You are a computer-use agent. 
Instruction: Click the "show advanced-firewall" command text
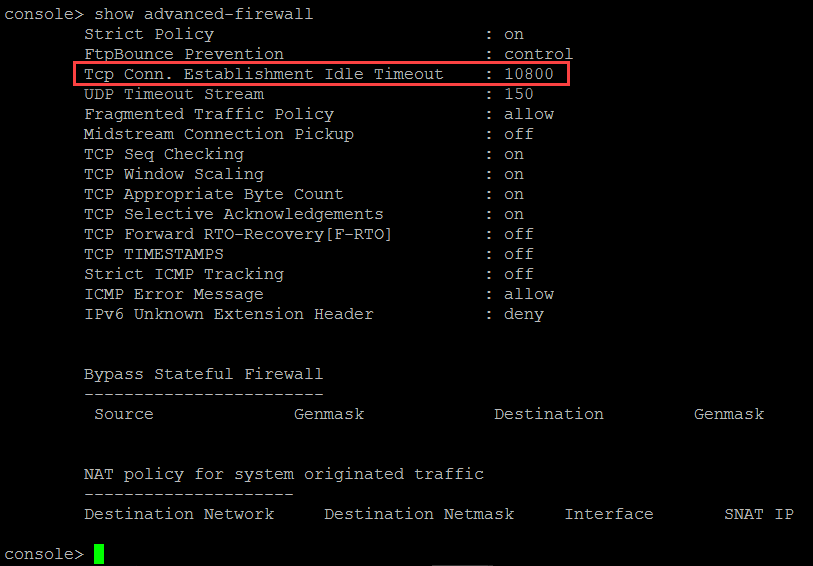(203, 14)
